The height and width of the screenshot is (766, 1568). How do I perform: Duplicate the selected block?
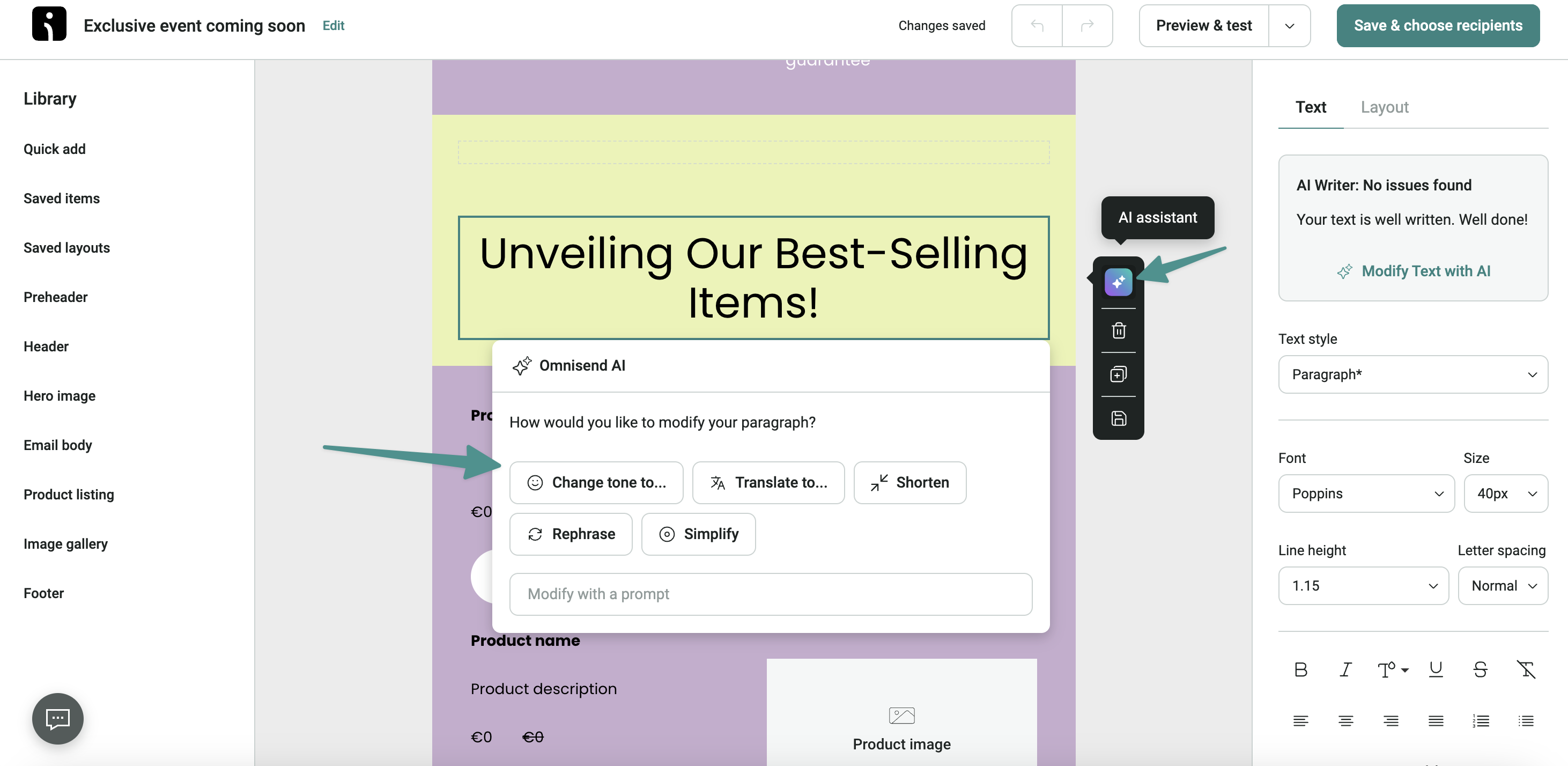(x=1118, y=374)
